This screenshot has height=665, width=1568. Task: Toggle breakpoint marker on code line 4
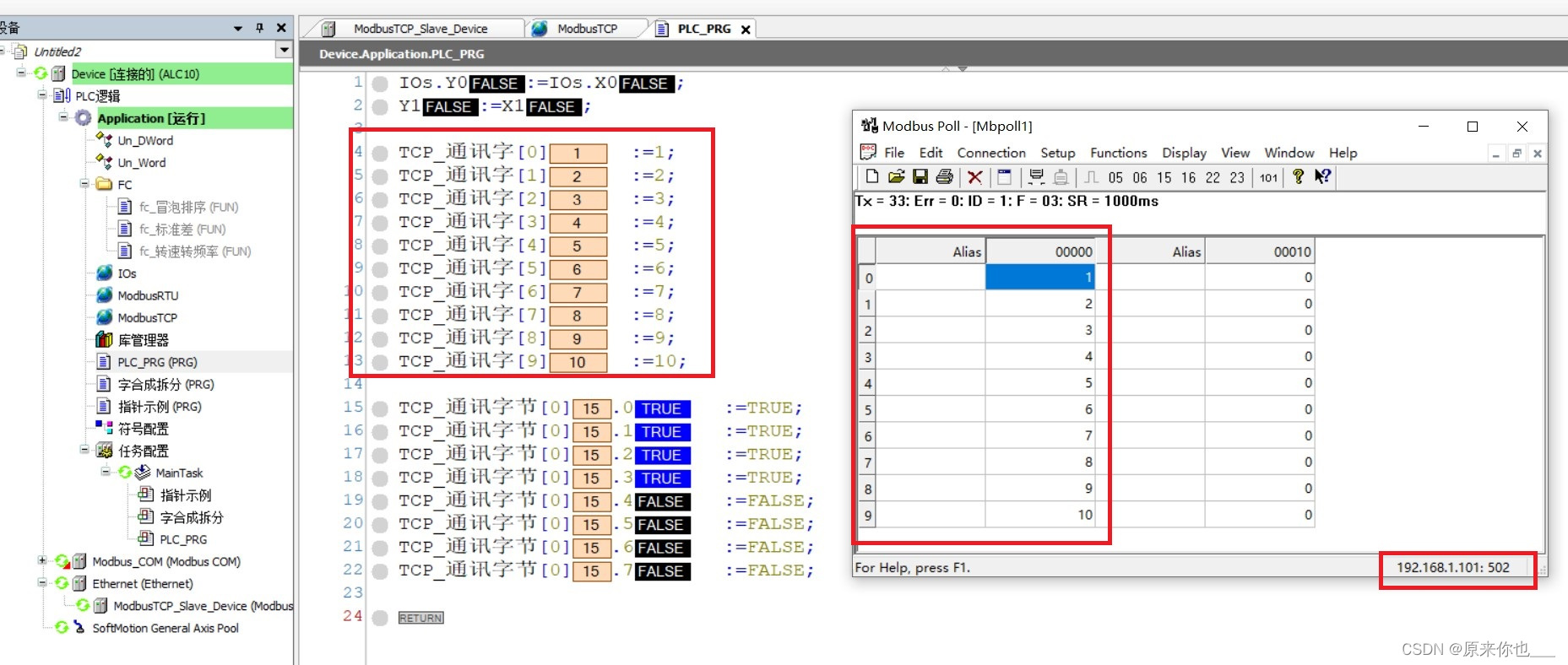point(381,154)
